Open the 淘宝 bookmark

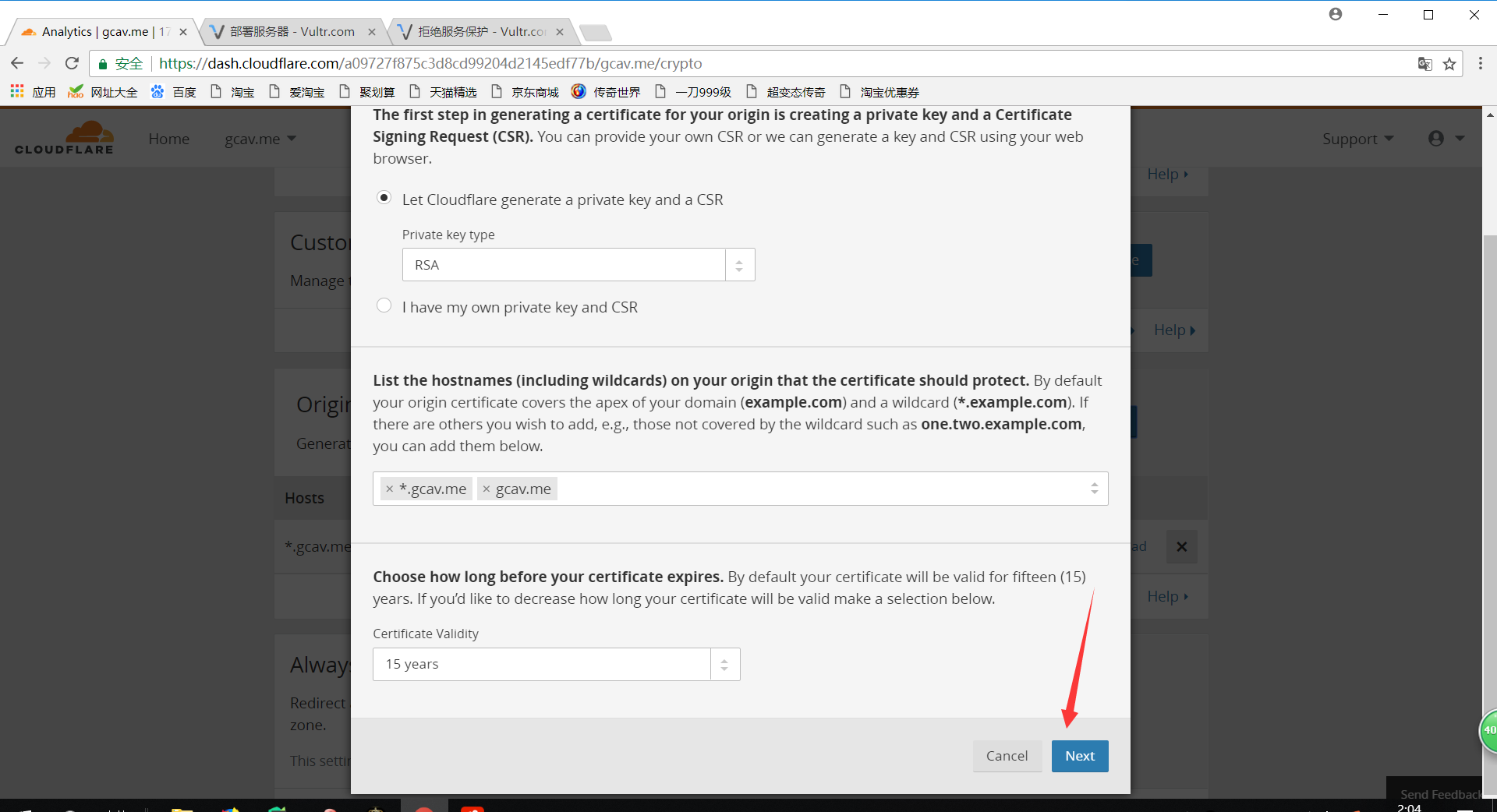232,92
